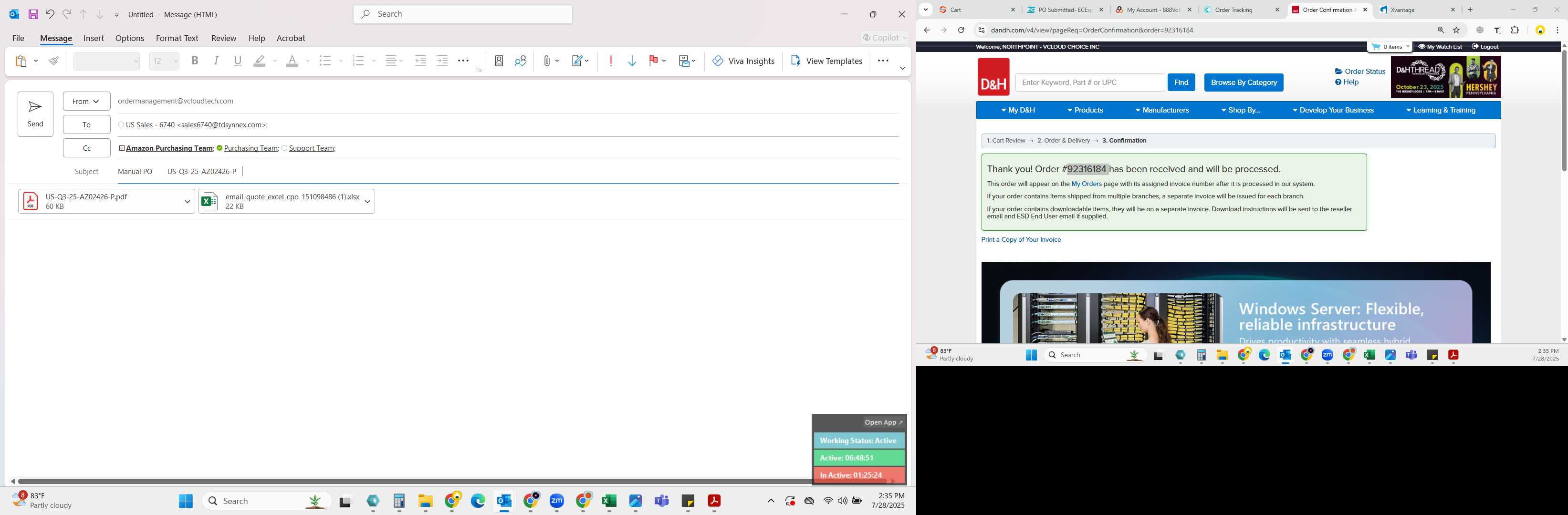Open dropdown for email_quote_excel xlsx attachment
This screenshot has height=515, width=1568.
pos(367,201)
